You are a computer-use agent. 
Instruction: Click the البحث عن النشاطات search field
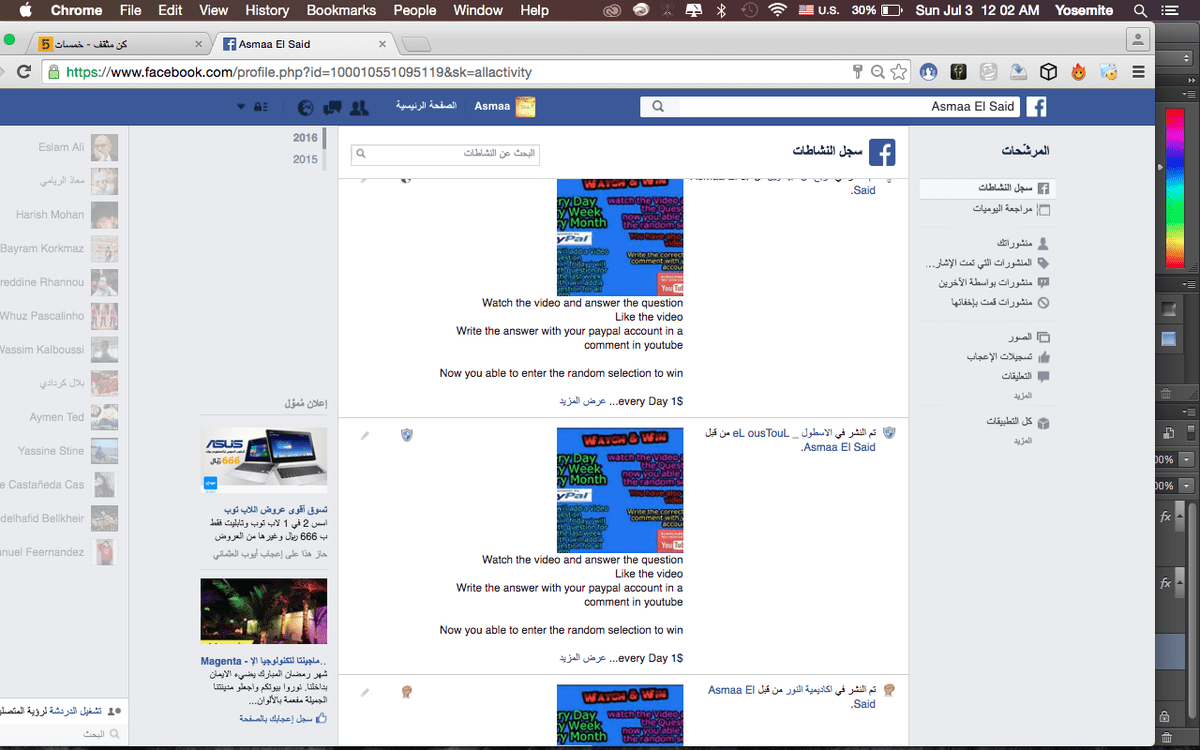click(445, 155)
